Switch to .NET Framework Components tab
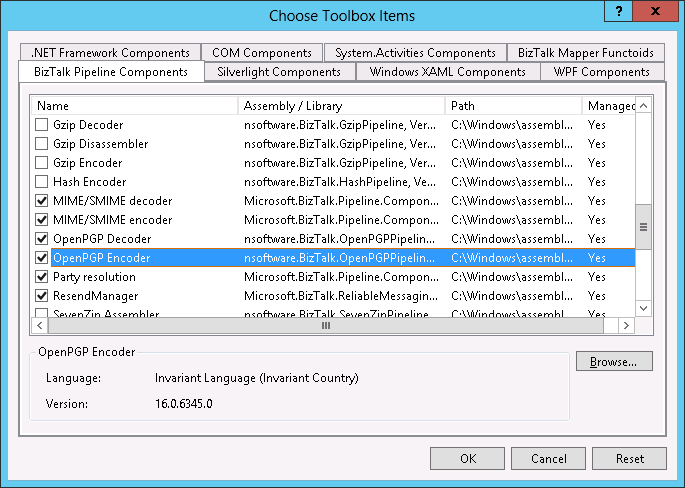 tap(110, 53)
